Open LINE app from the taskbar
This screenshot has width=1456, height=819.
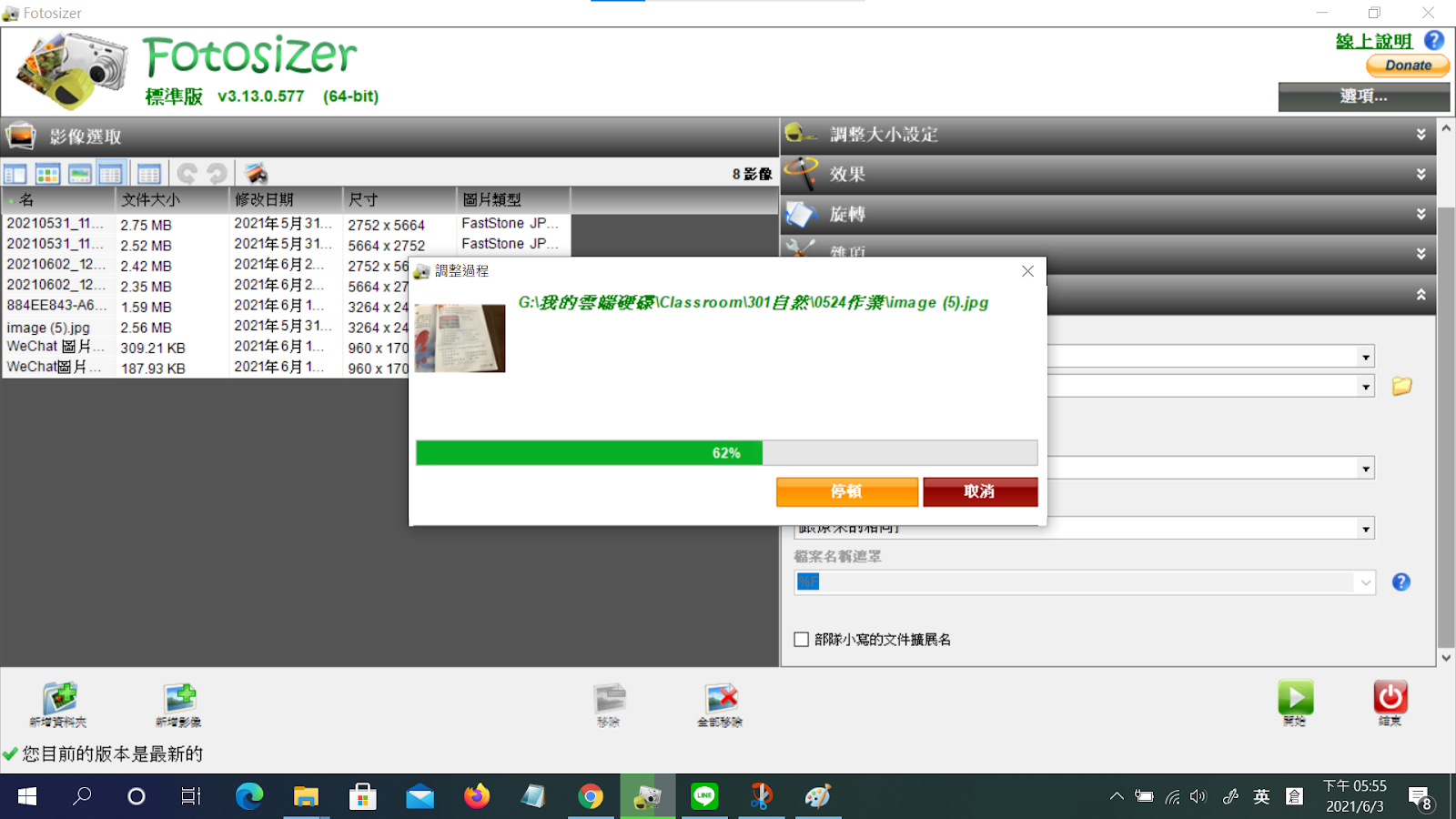pos(704,797)
